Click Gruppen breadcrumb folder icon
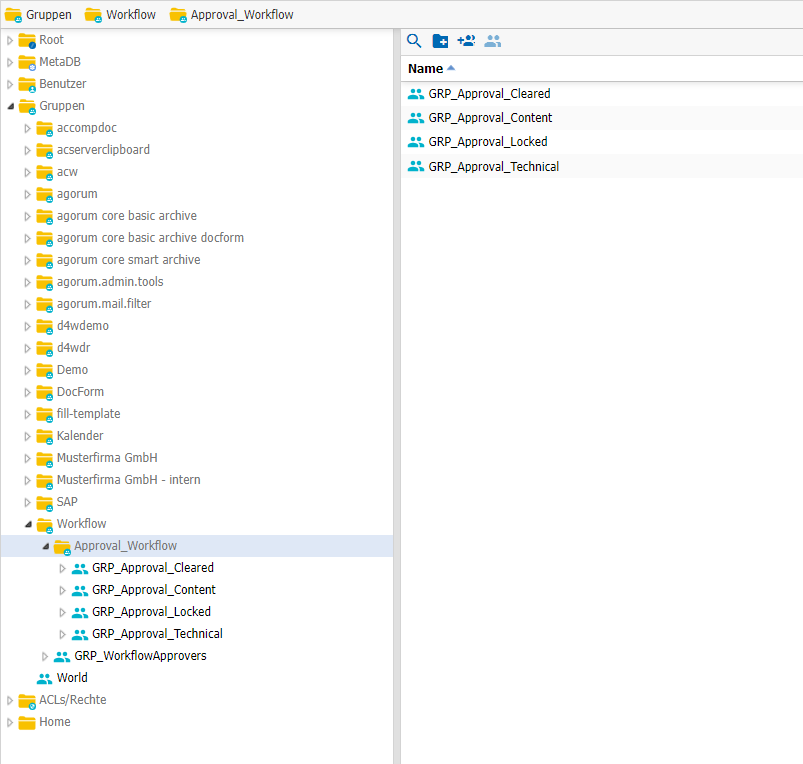Viewport: 803px width, 764px height. point(13,15)
